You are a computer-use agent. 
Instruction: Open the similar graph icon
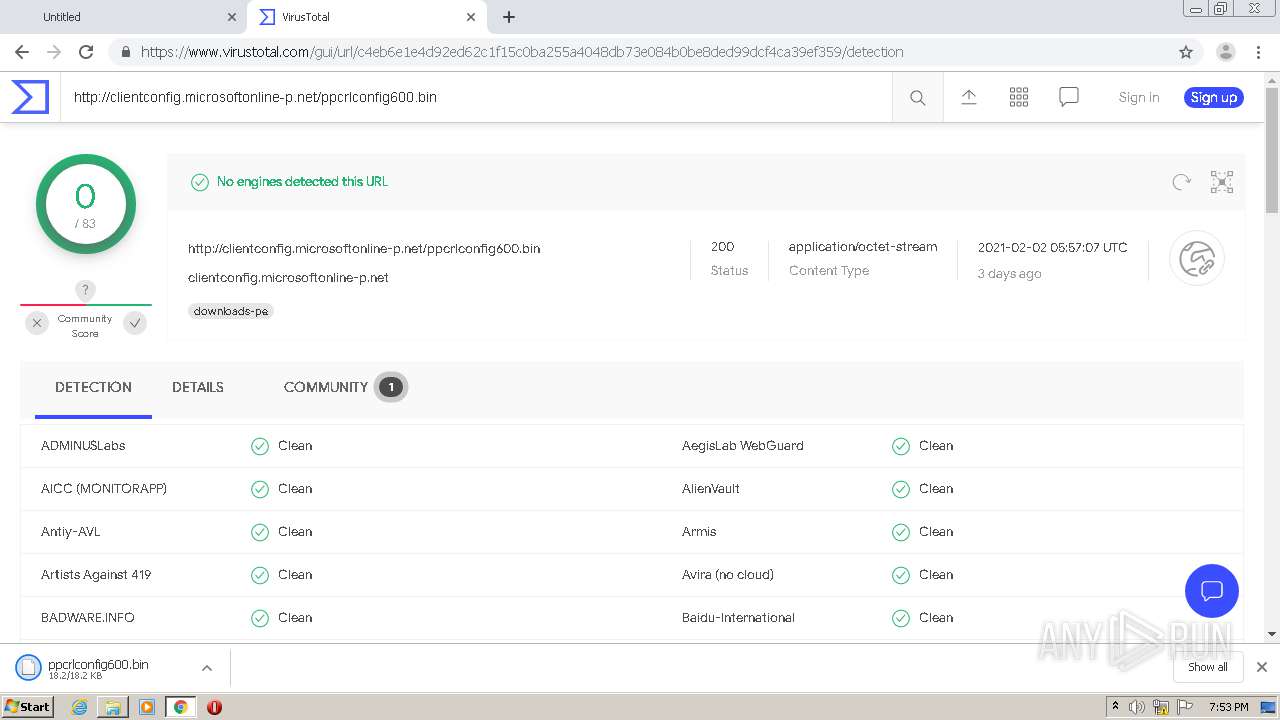tap(1222, 182)
